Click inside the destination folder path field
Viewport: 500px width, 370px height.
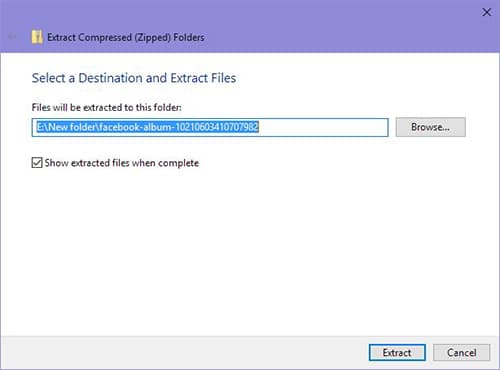coord(210,127)
